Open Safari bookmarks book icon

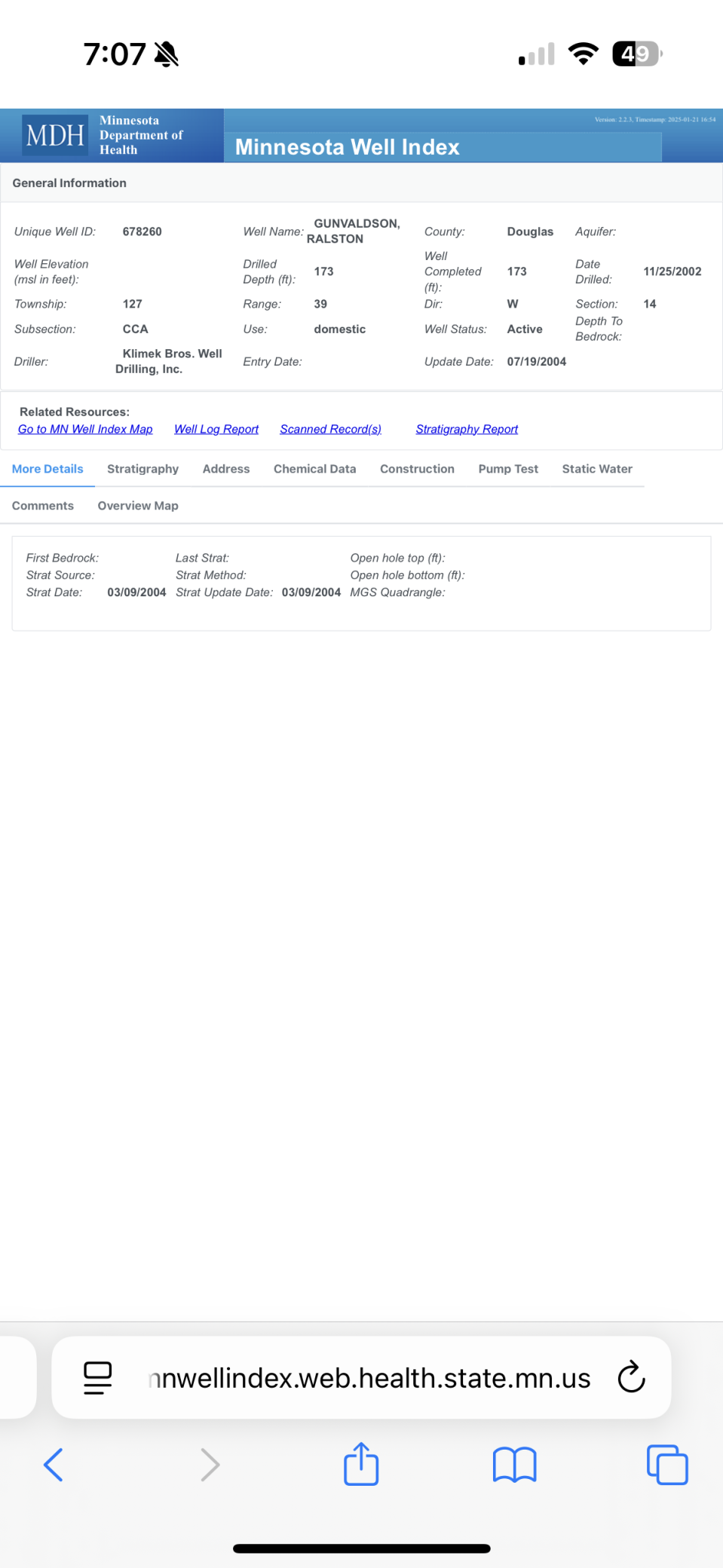click(514, 1465)
